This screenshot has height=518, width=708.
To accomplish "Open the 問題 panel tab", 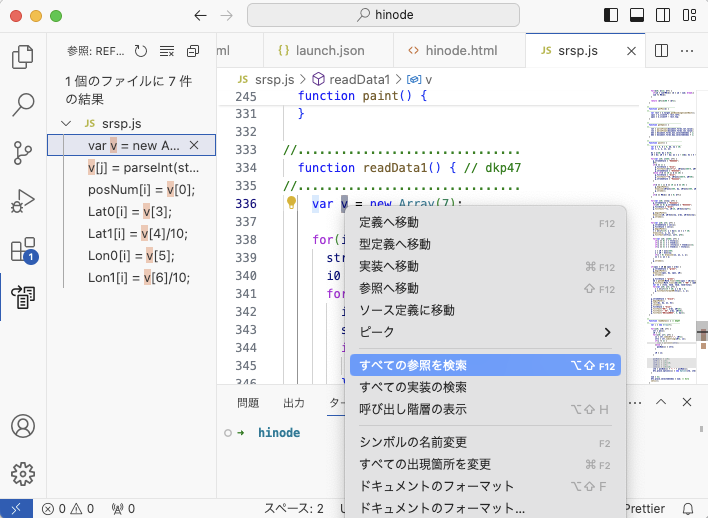I will (248, 403).
